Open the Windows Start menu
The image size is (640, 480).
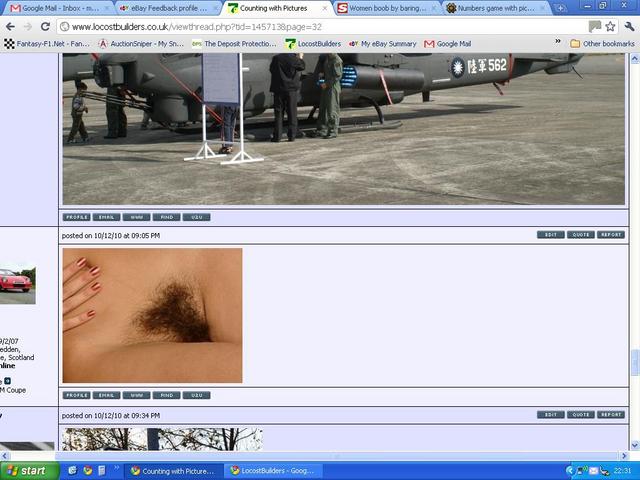(27, 470)
